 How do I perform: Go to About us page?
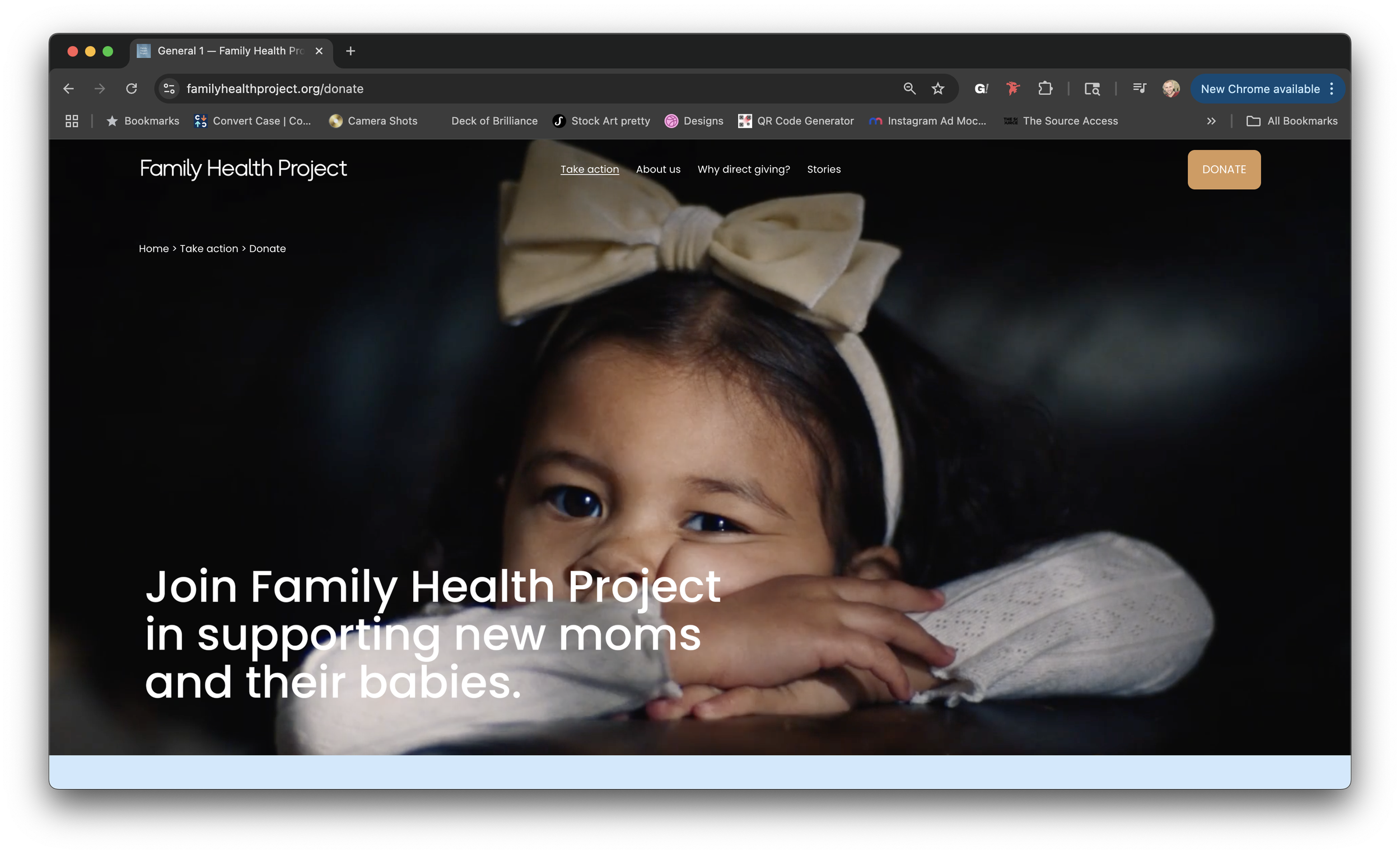[658, 169]
